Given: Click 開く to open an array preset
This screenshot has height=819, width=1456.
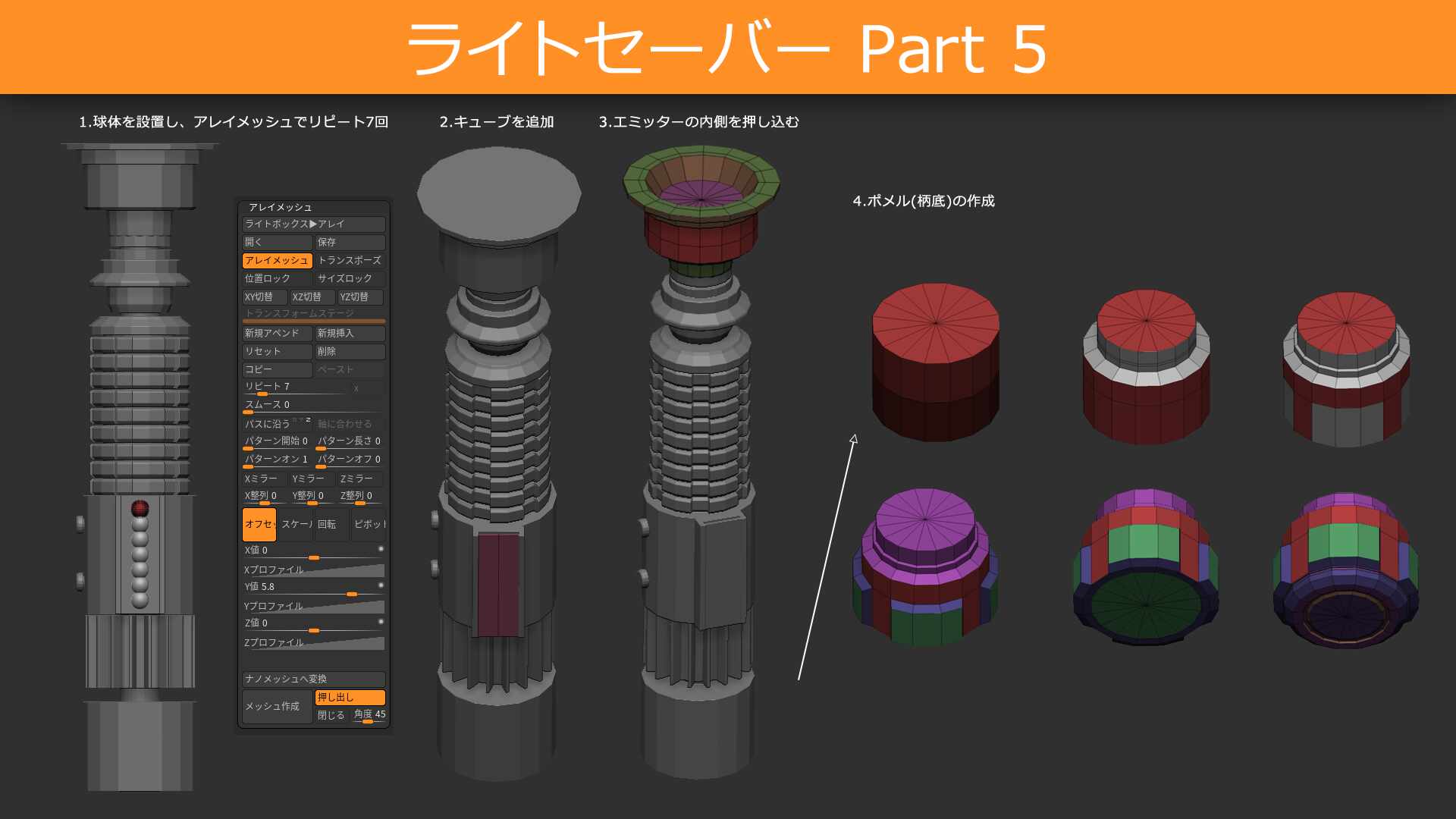Looking at the screenshot, I should pyautogui.click(x=277, y=242).
